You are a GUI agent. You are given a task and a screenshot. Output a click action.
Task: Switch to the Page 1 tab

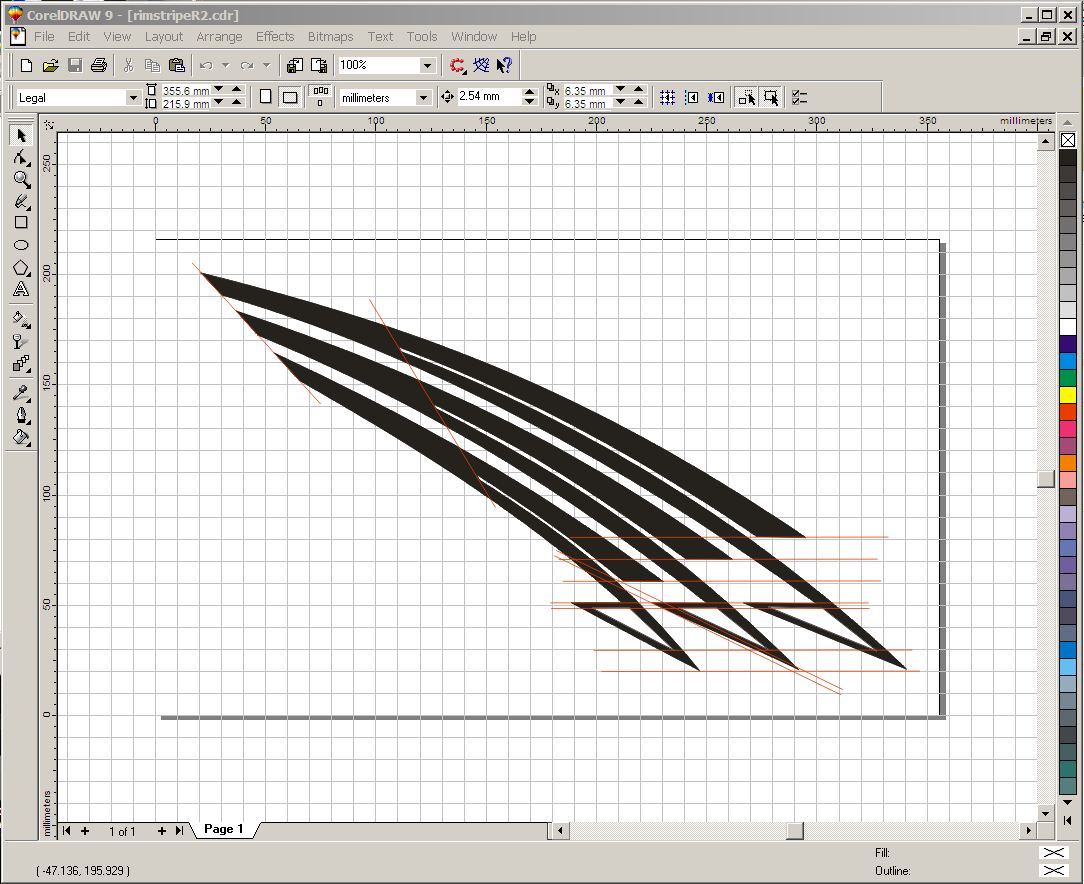223,829
